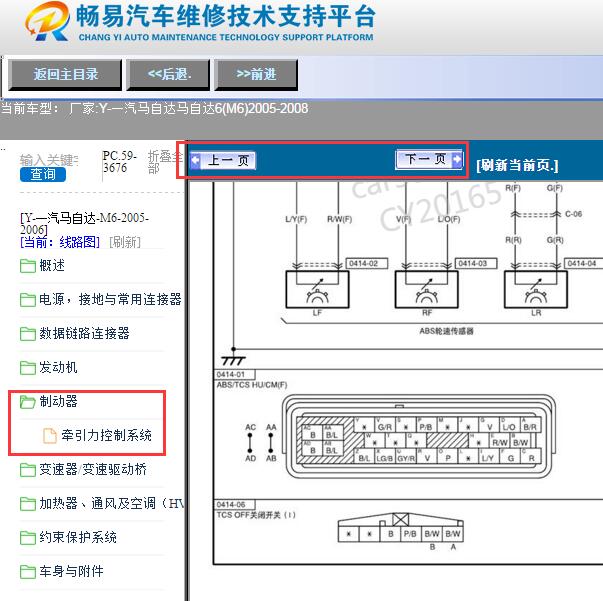Screen dimensions: 603x601
Task: Click the folder icon beside 数据链路连接器
Action: pos(28,333)
